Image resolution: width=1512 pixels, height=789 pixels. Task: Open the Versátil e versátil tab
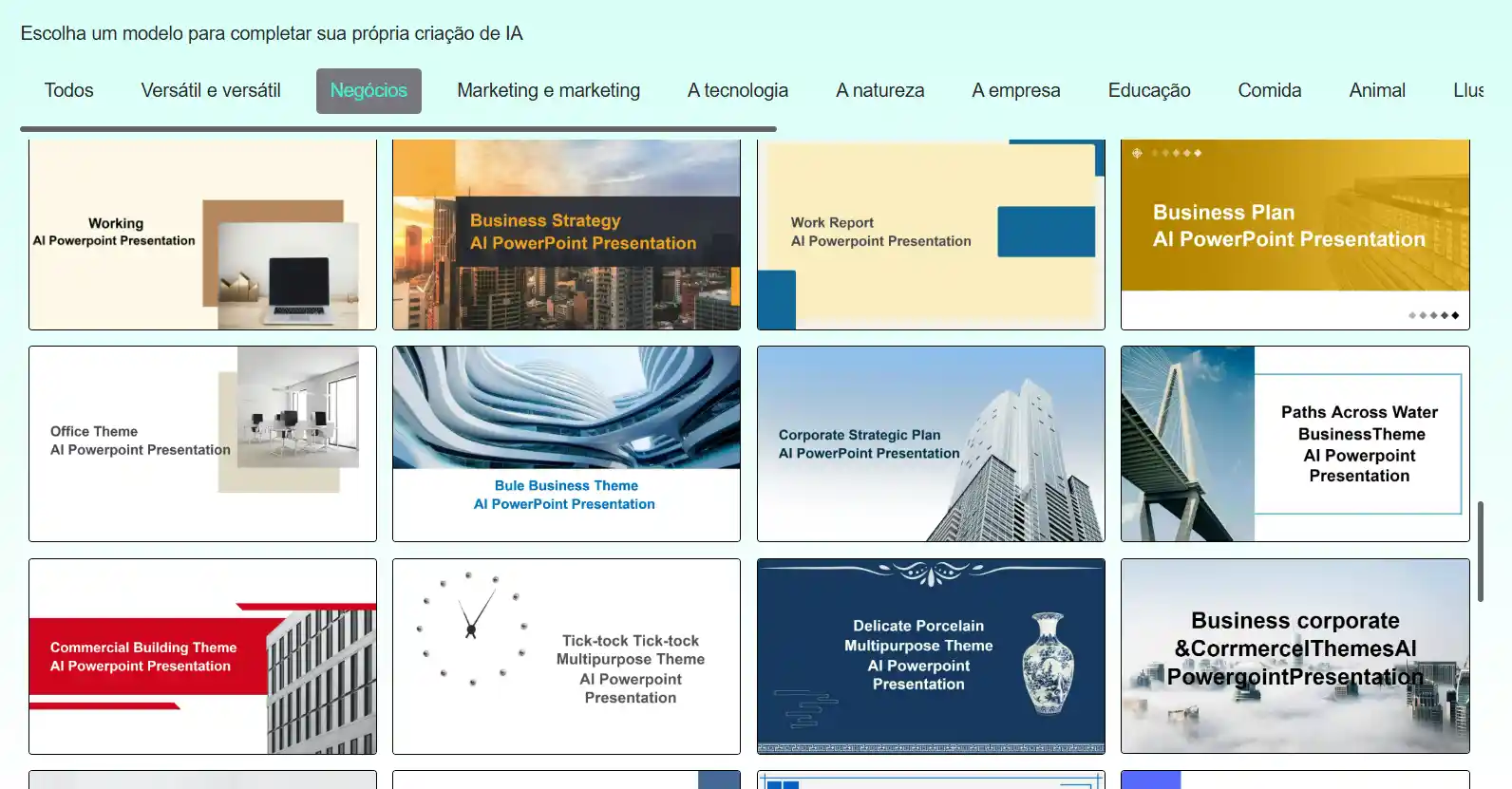[211, 90]
